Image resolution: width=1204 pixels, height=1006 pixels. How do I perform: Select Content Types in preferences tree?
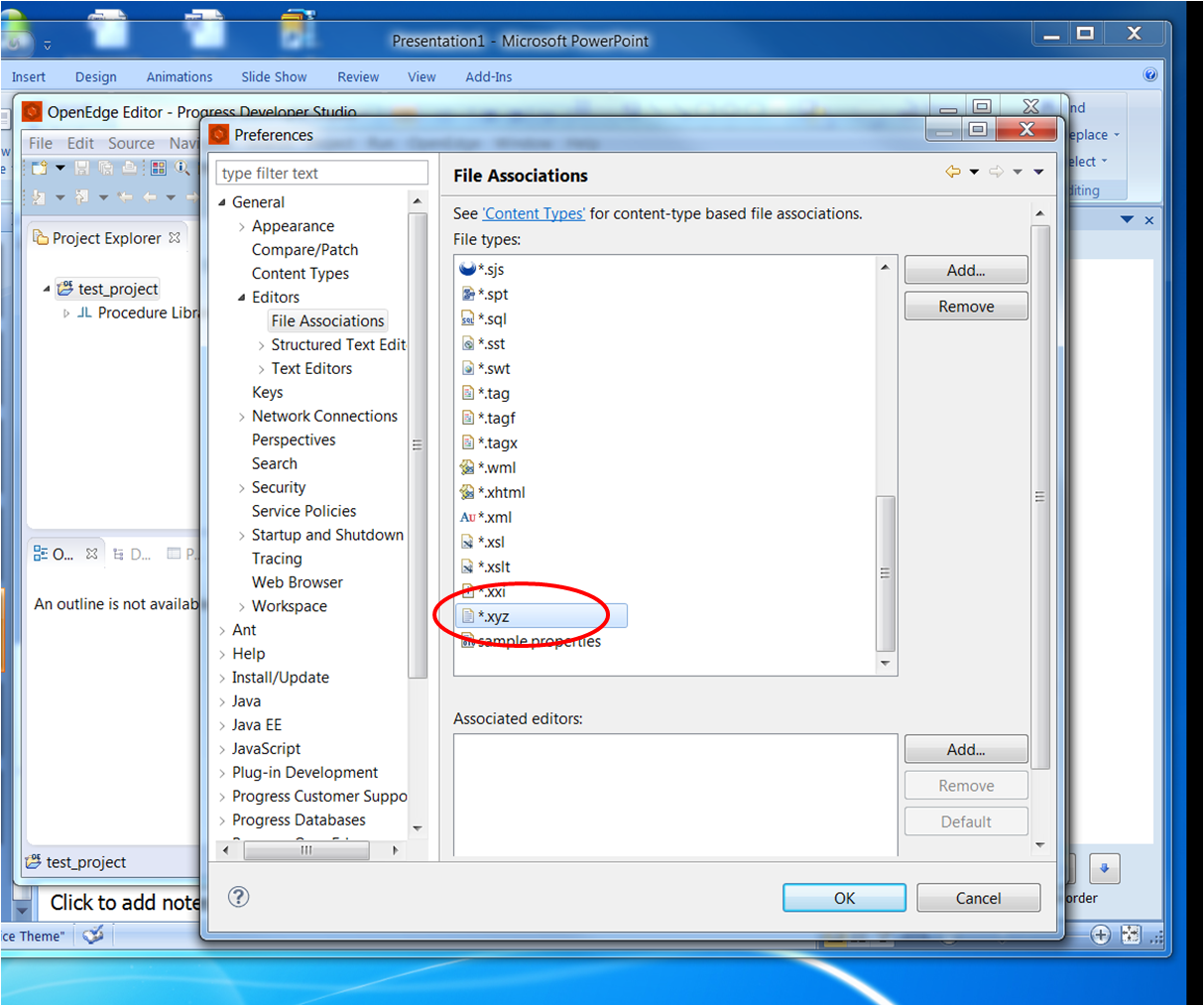(300, 274)
